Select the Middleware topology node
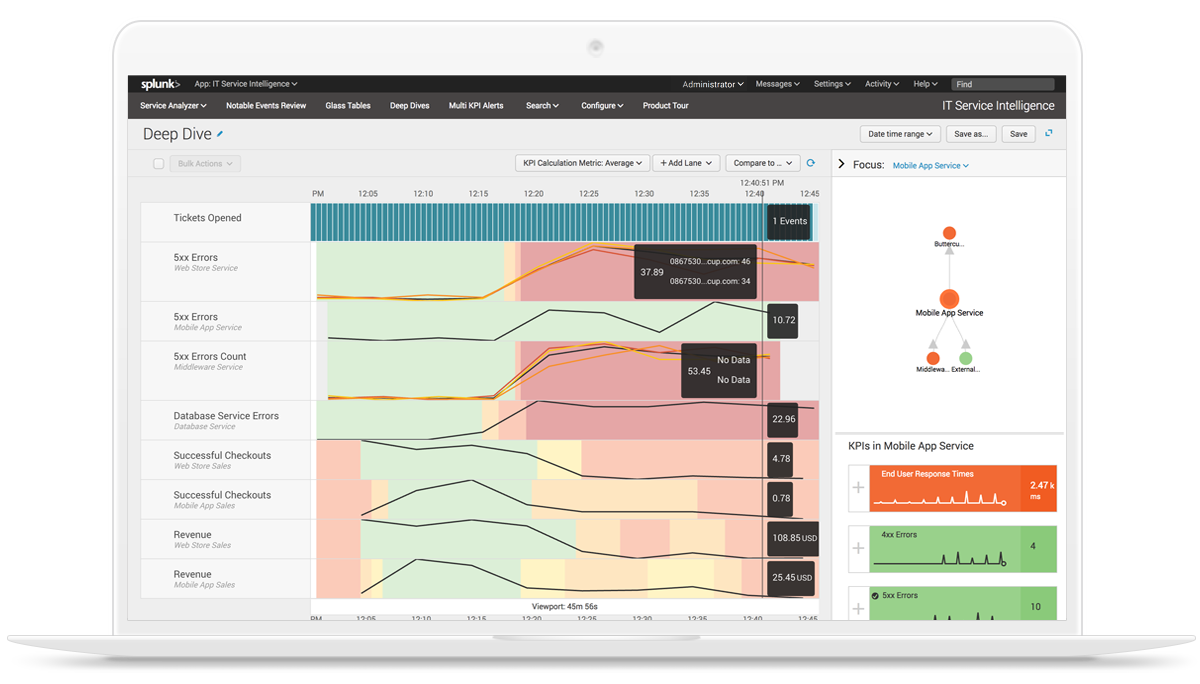This screenshot has width=1200, height=684. (x=933, y=358)
